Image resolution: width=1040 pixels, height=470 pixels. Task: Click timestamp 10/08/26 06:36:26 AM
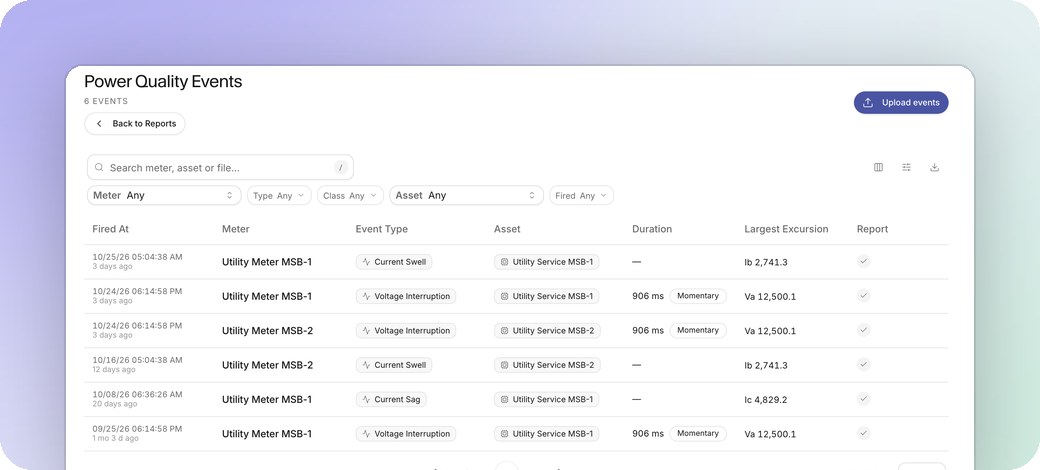click(x=137, y=395)
